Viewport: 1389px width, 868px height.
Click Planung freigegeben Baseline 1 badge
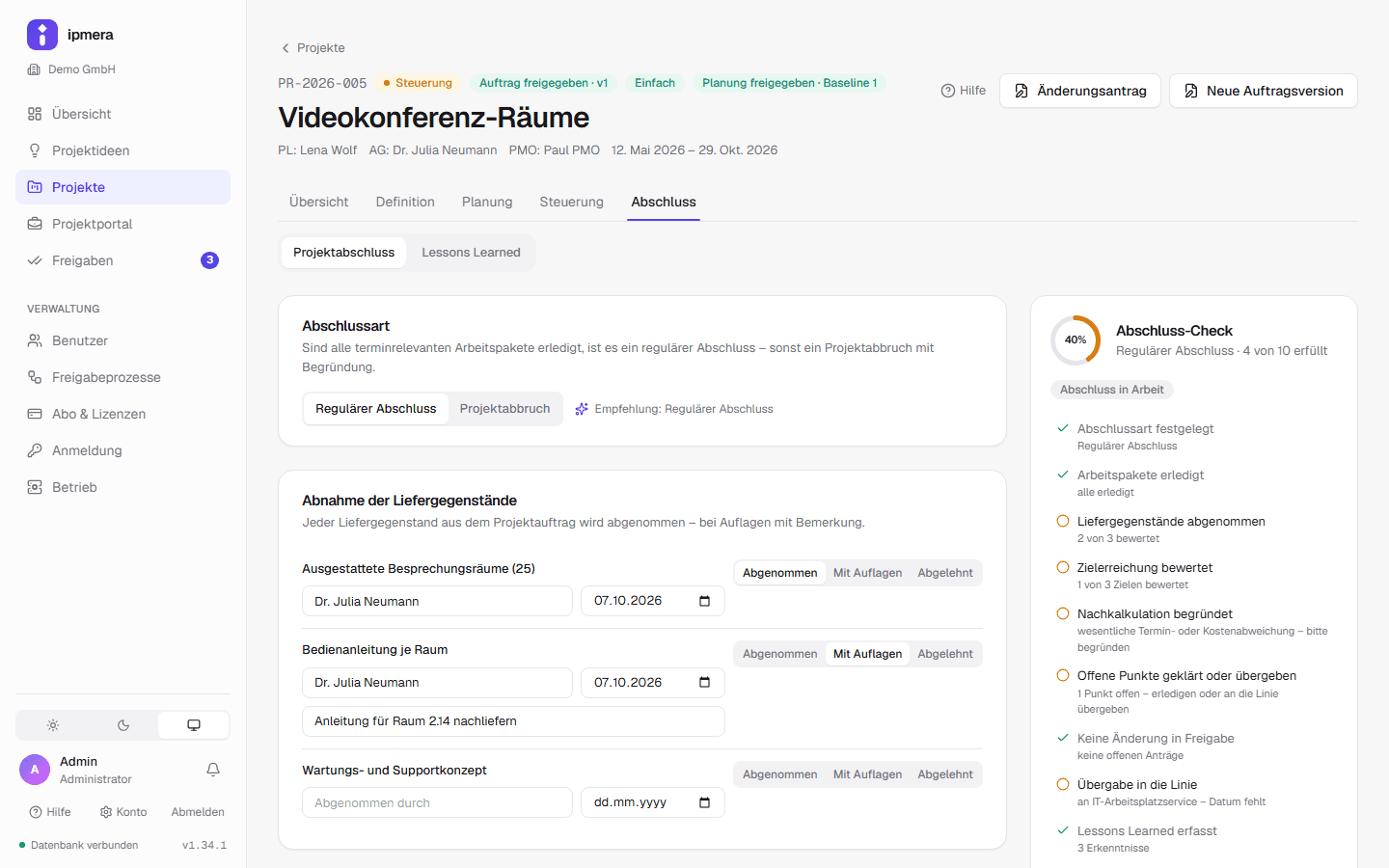pyautogui.click(x=789, y=83)
